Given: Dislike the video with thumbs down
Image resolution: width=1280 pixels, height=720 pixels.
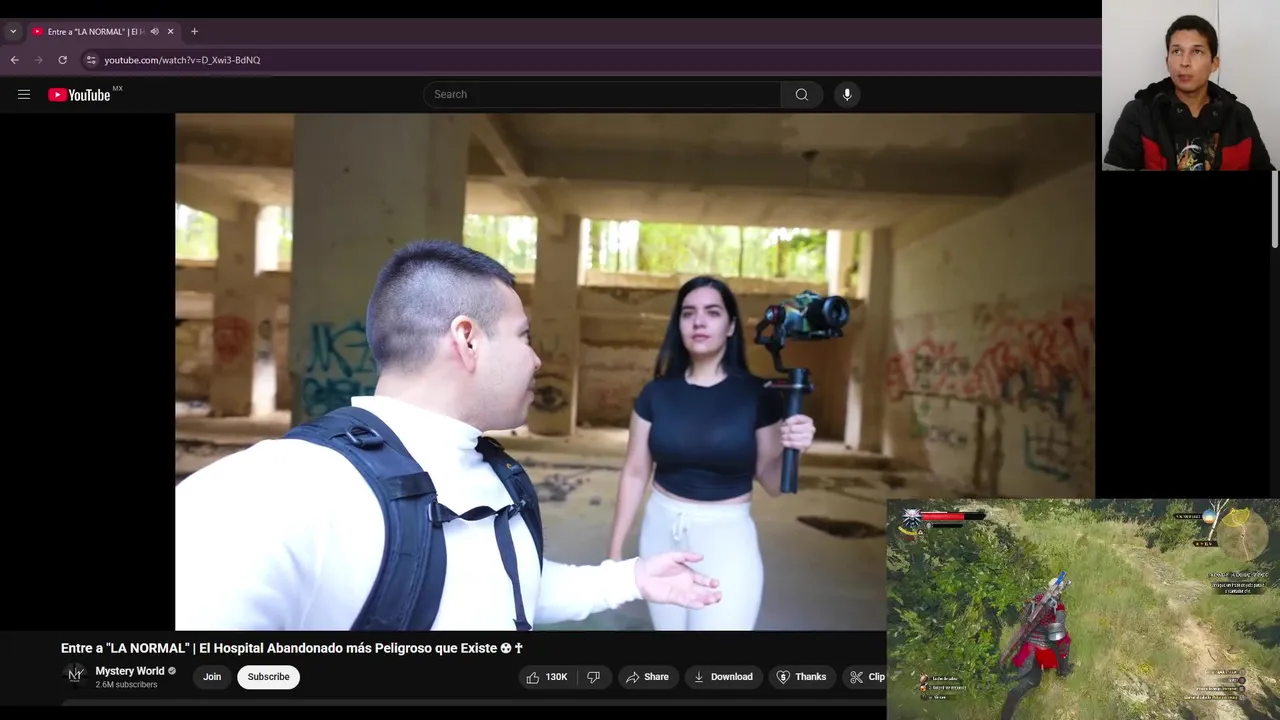Looking at the screenshot, I should coord(593,677).
